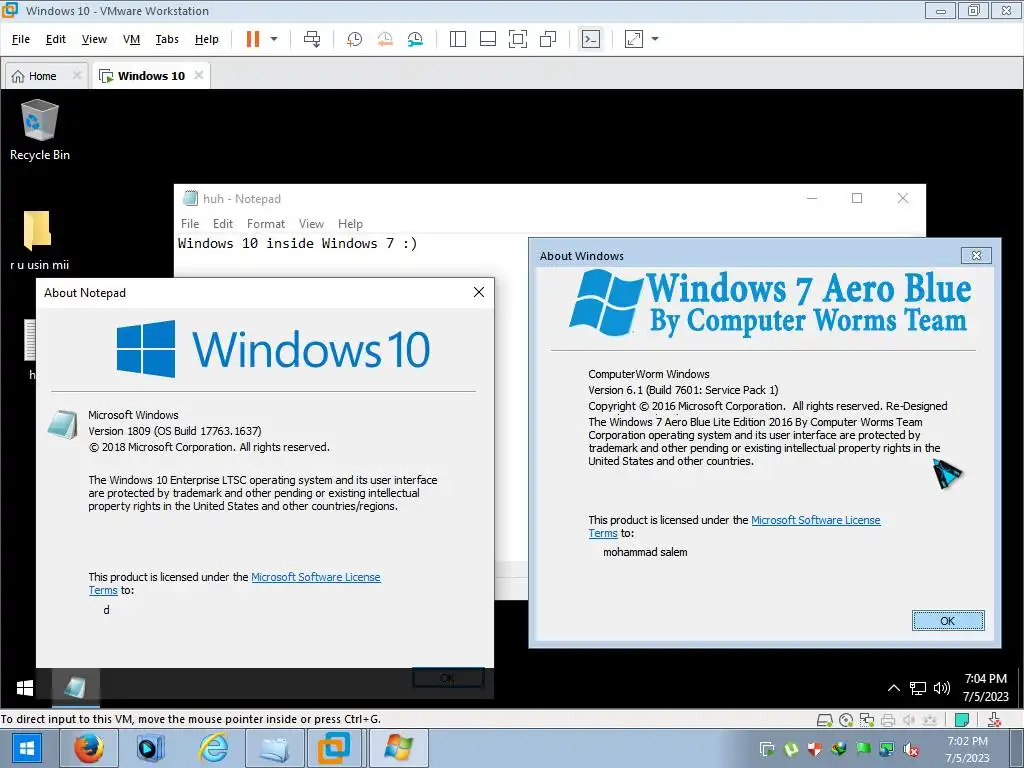
Task: Open Windows Explorer from host taskbar
Action: point(275,748)
